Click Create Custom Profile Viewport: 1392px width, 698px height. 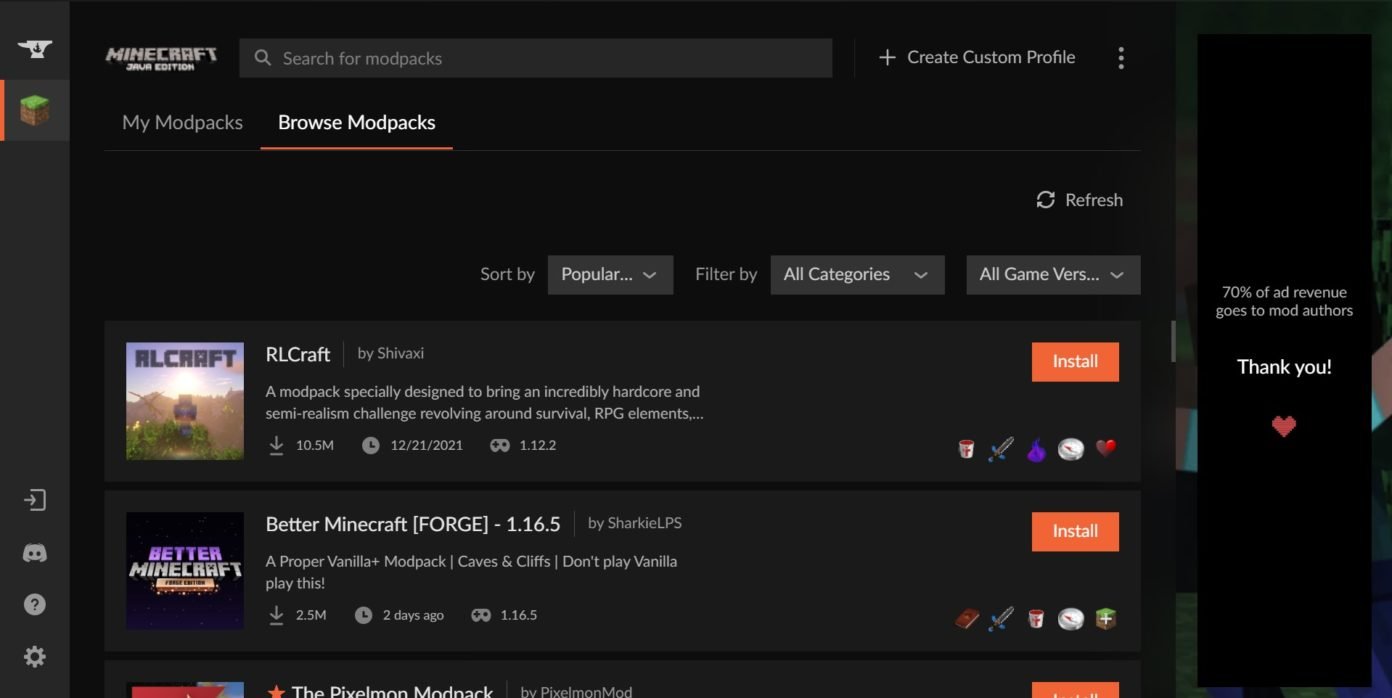977,58
